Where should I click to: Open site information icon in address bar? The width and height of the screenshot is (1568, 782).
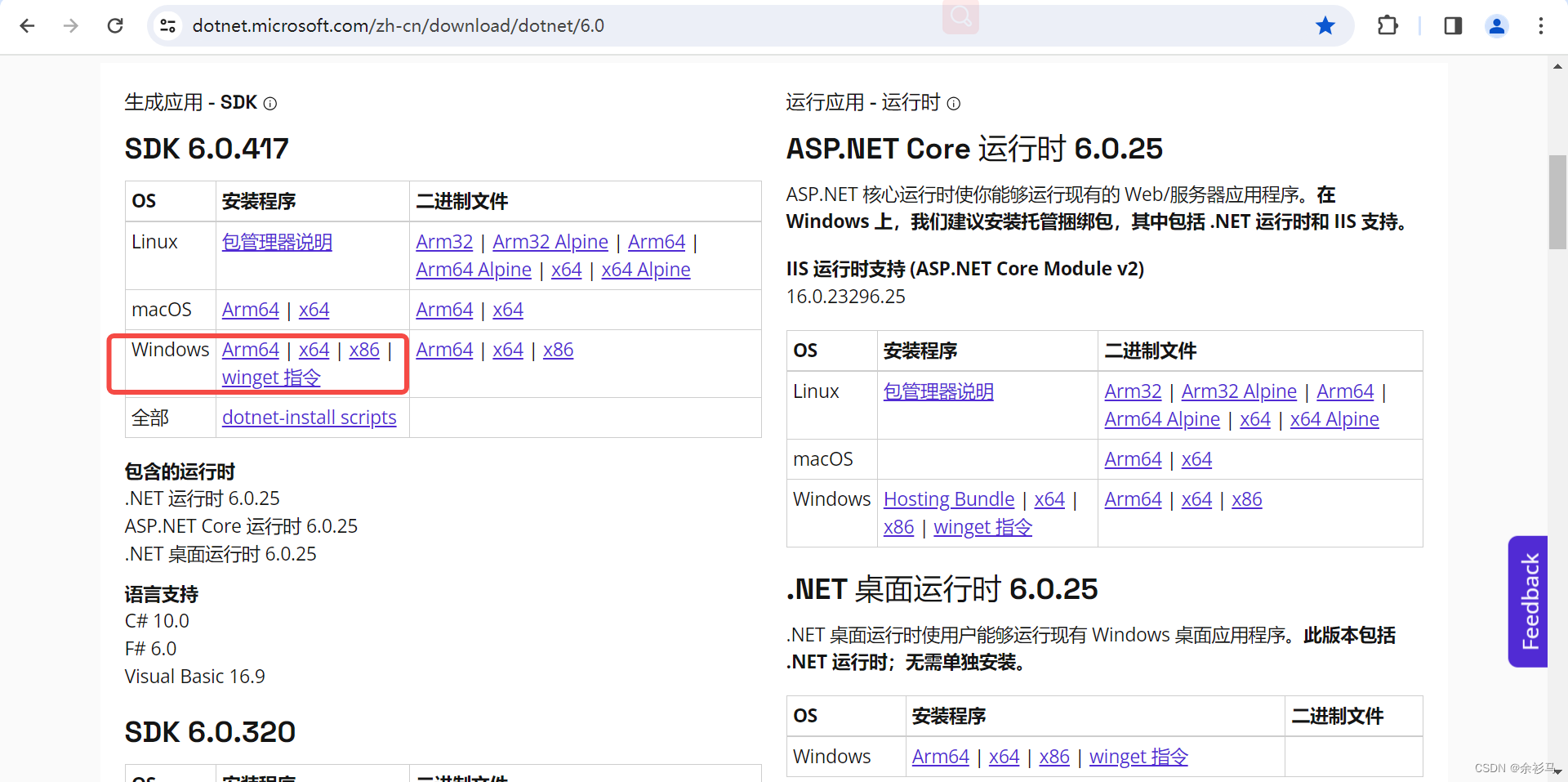168,26
